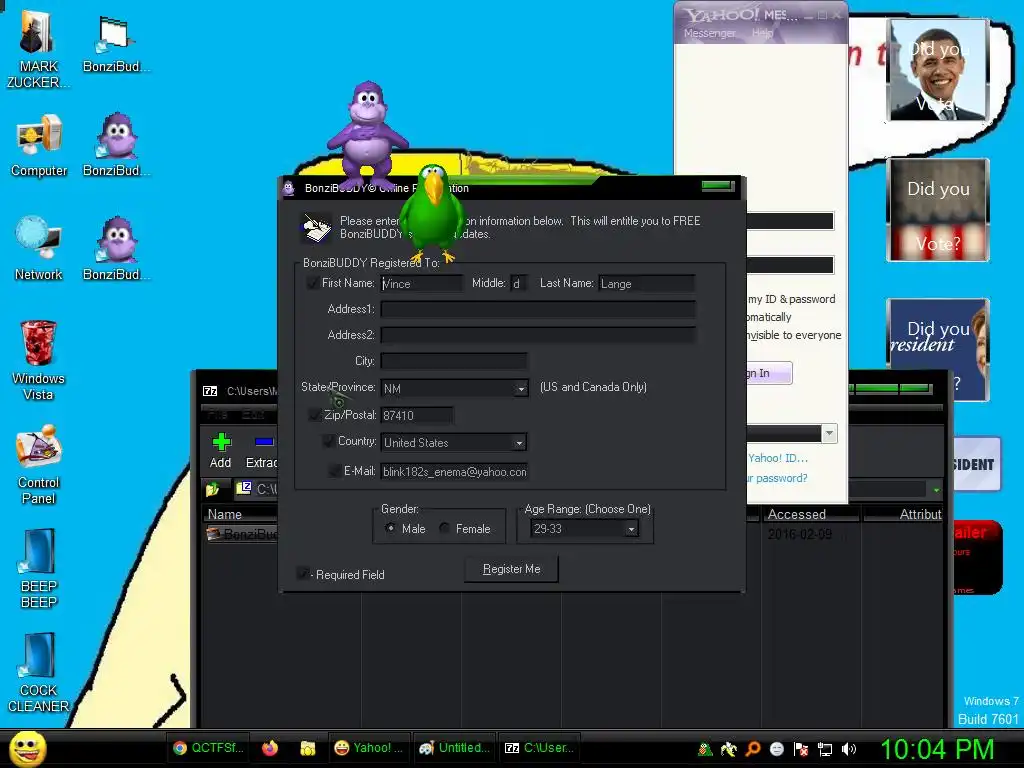This screenshot has width=1024, height=768.
Task: Open the file explorer folder in taskbar
Action: pyautogui.click(x=308, y=748)
